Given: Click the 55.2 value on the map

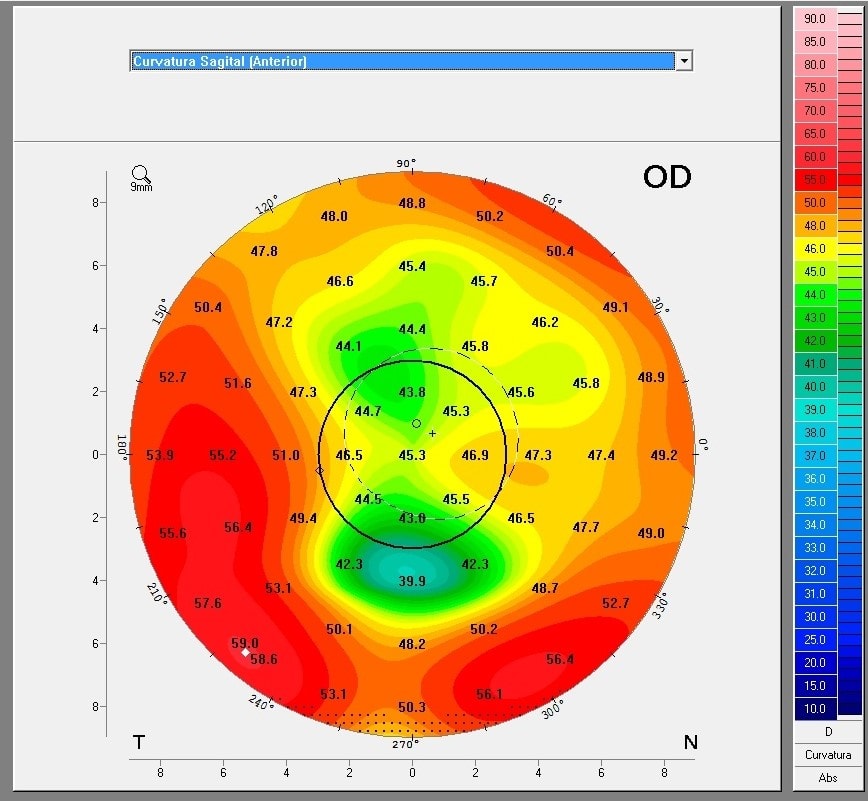Looking at the screenshot, I should click(x=223, y=455).
